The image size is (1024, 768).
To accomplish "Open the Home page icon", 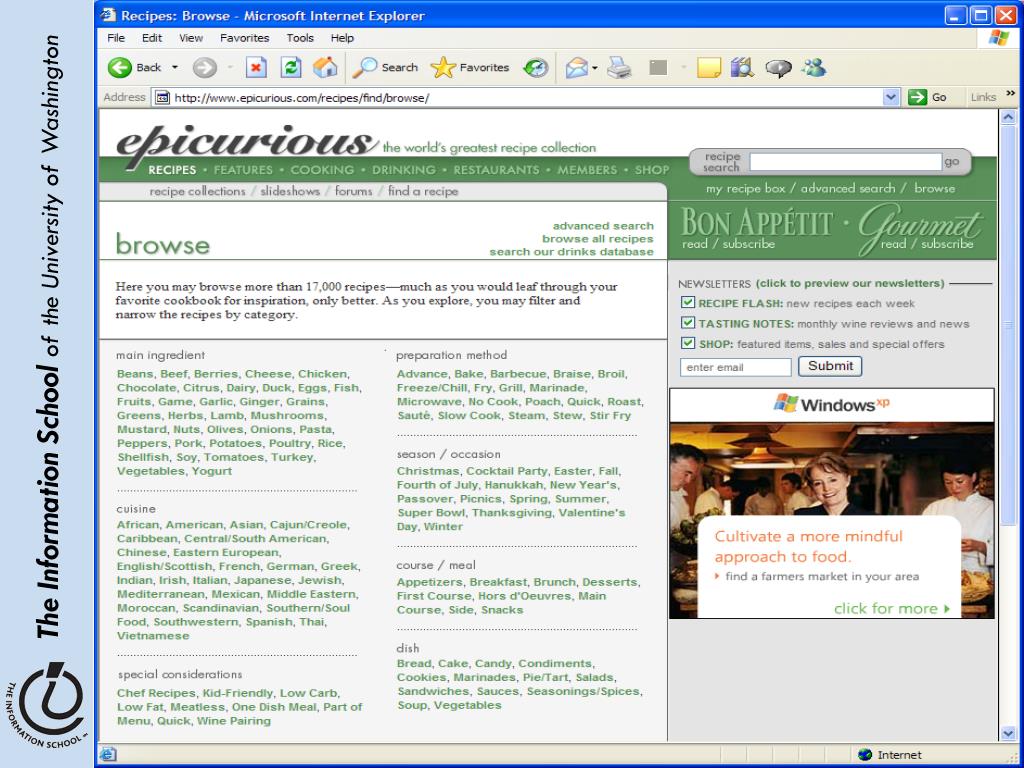I will (325, 67).
